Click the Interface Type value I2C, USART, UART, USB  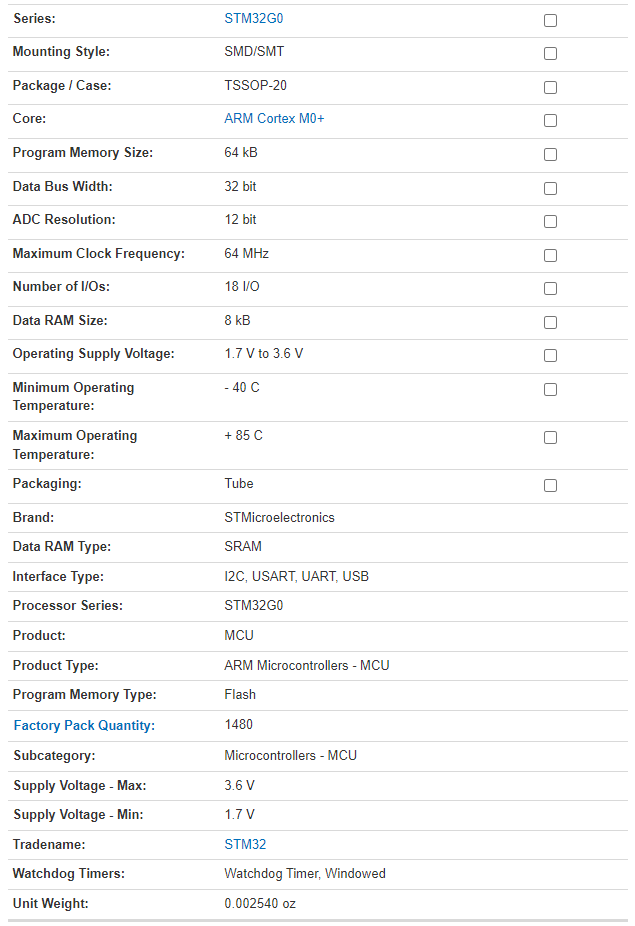[294, 577]
